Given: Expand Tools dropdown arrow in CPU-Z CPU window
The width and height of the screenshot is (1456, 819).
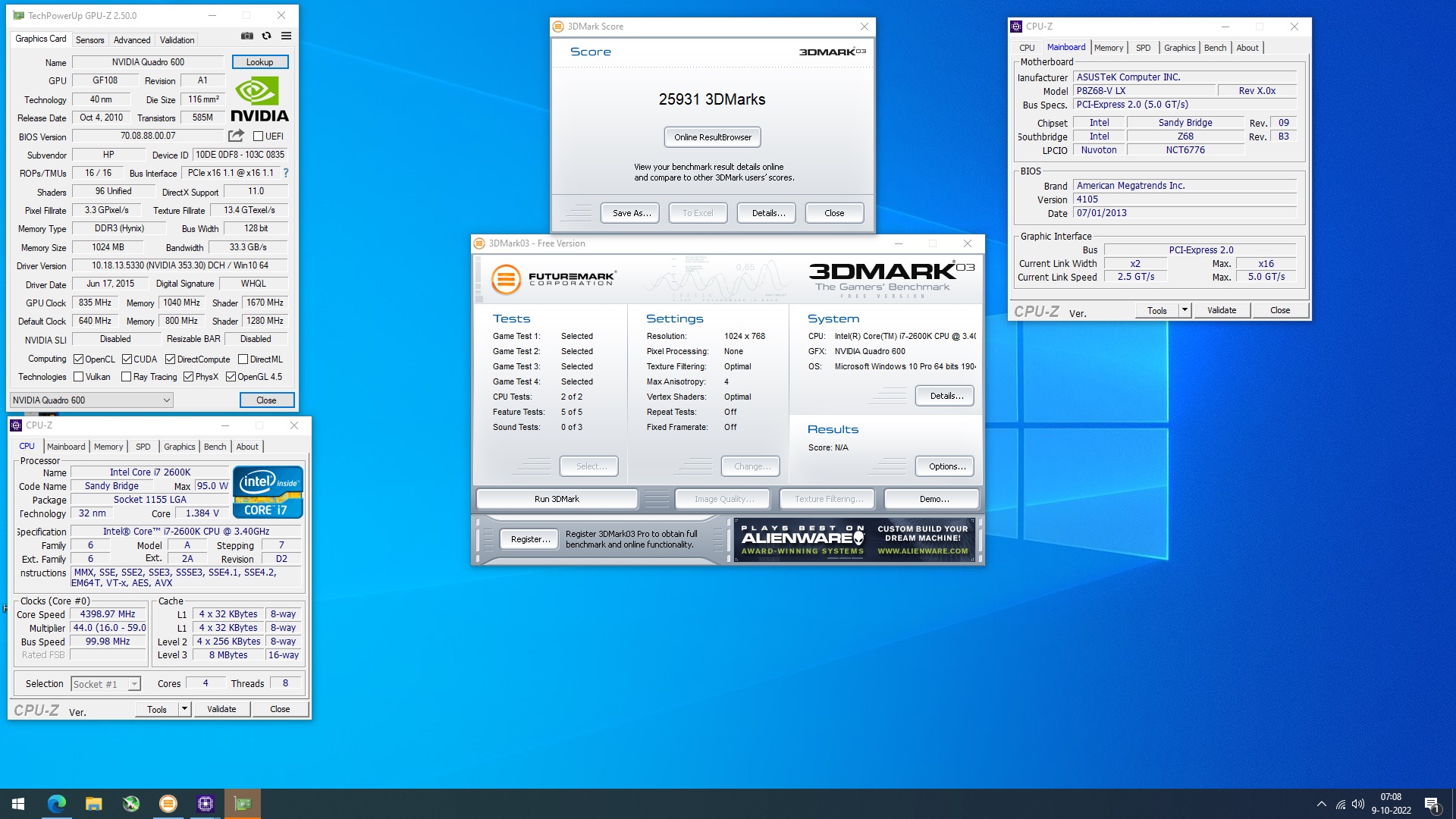Looking at the screenshot, I should (184, 709).
